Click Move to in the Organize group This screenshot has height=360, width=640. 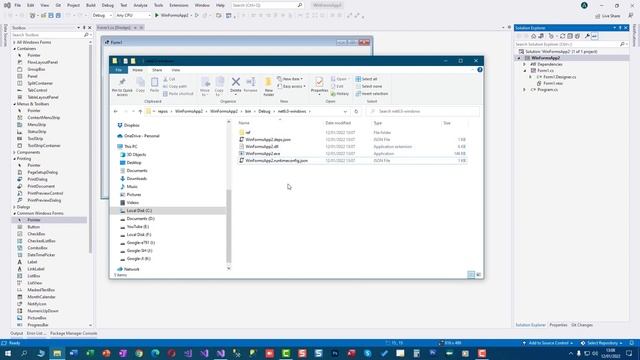(x=205, y=87)
